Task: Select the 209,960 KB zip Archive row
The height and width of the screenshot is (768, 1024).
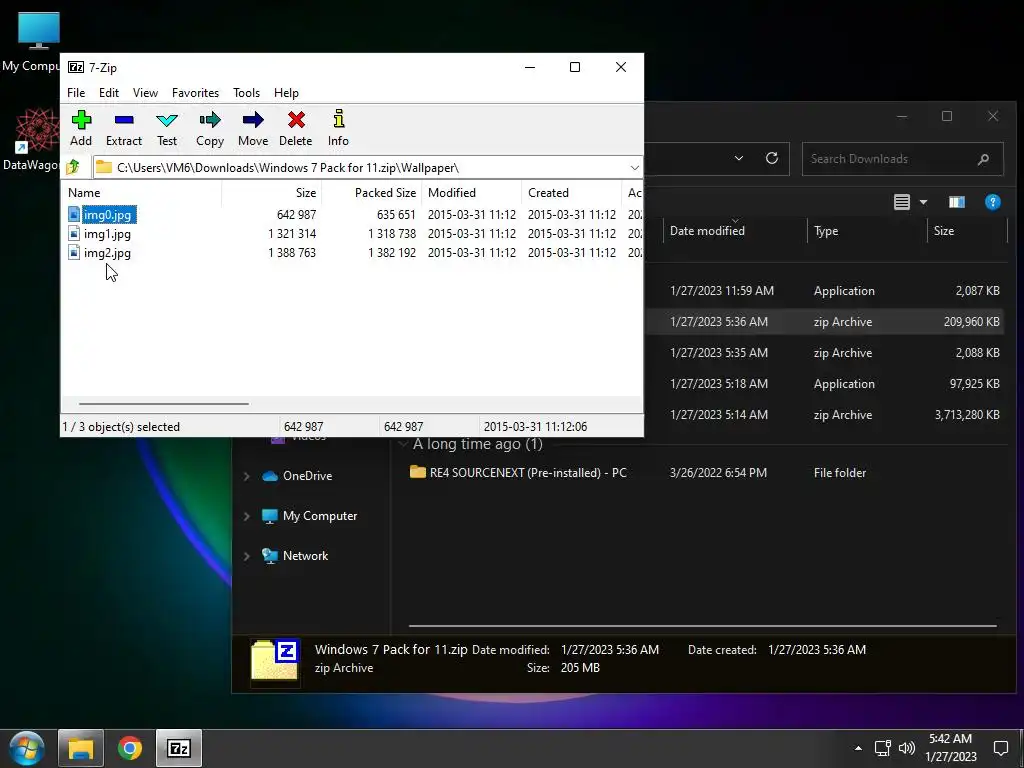Action: (824, 321)
